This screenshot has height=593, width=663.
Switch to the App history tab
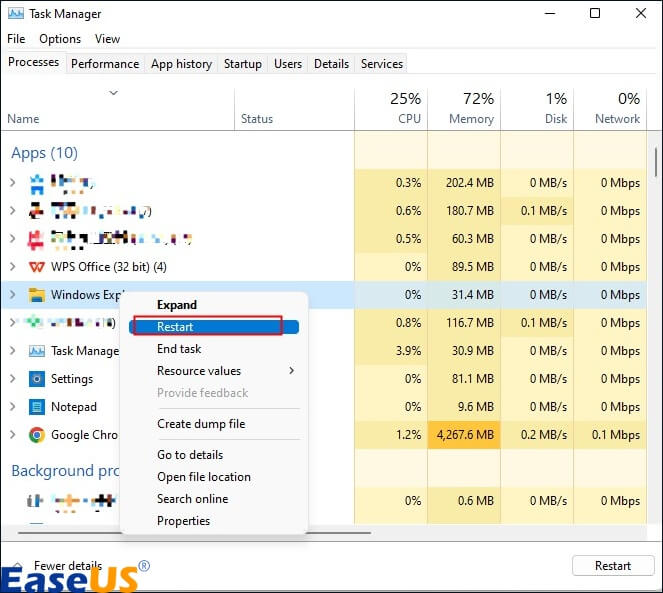point(181,64)
